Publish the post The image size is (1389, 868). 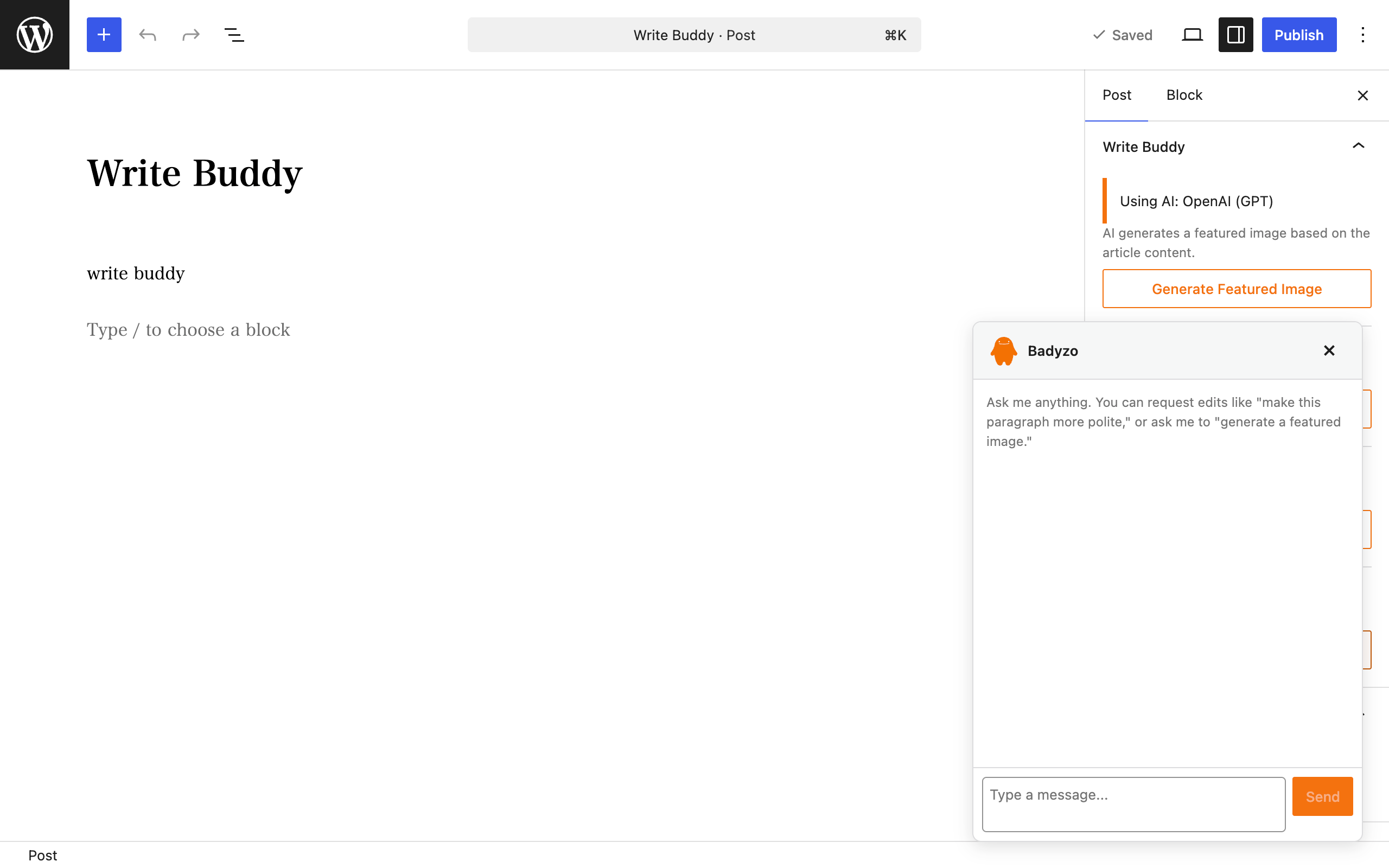point(1299,34)
